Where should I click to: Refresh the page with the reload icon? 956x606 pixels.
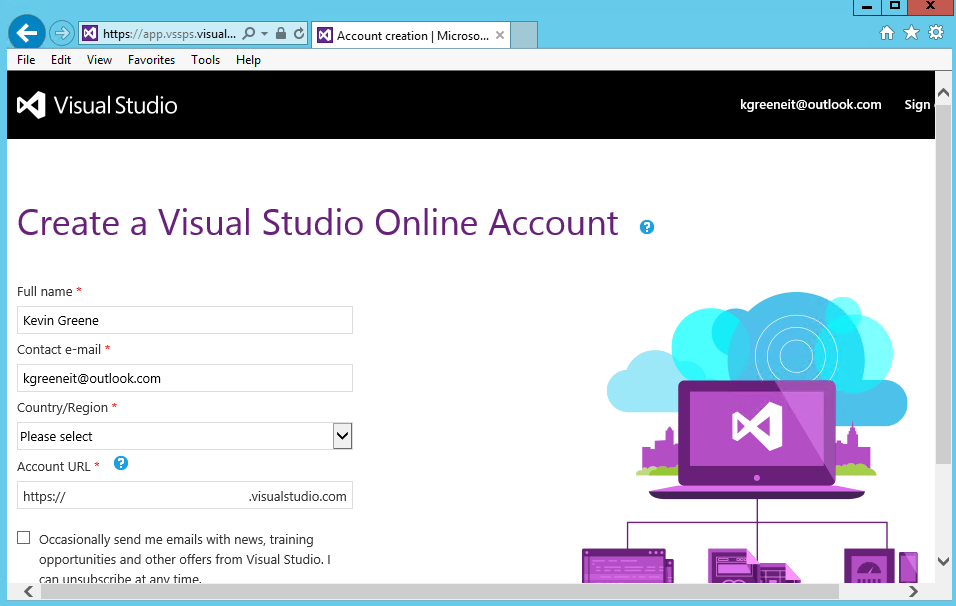point(299,34)
